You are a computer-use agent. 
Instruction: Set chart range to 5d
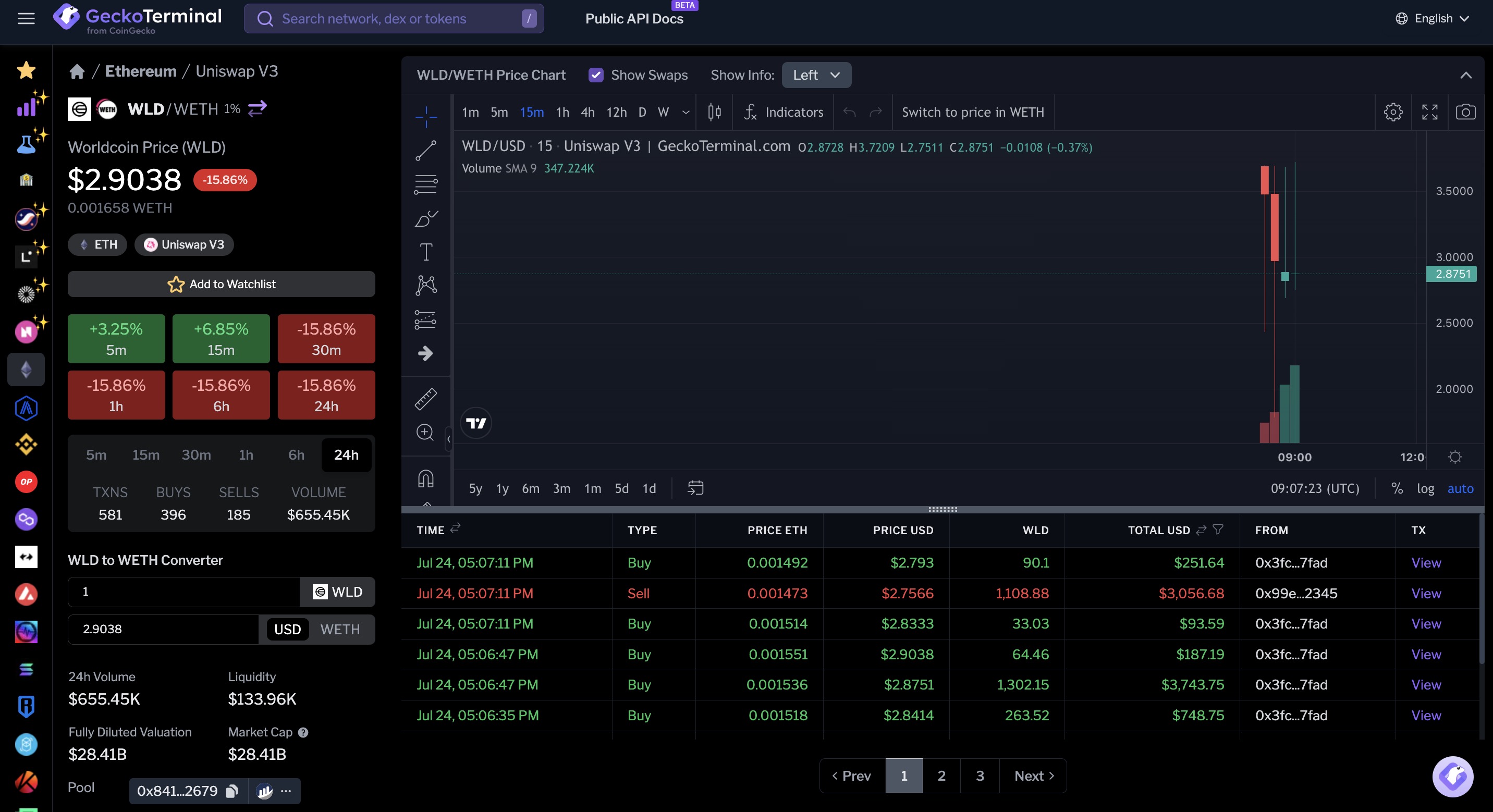point(621,488)
